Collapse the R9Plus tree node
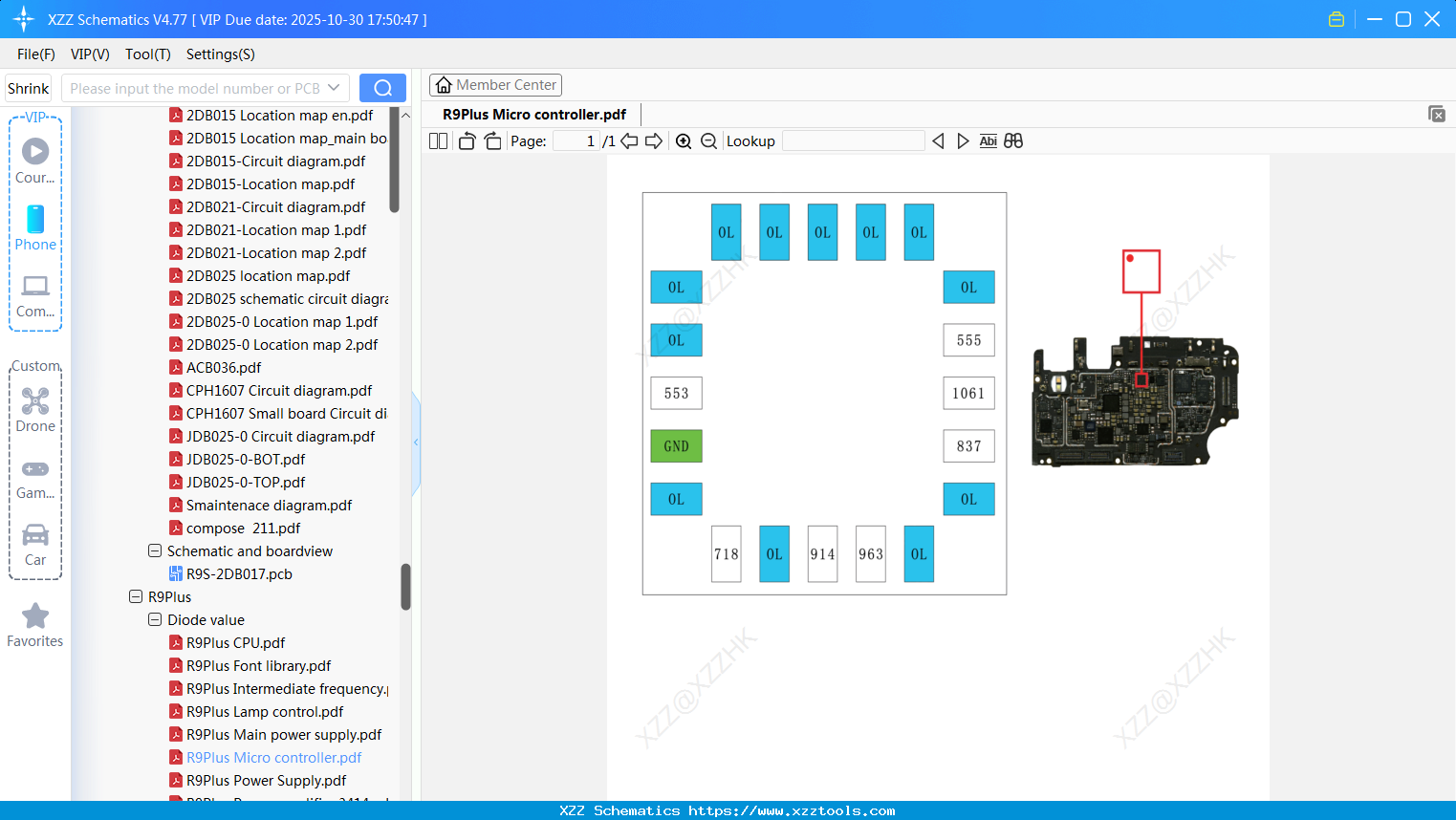Screen dimensions: 1456x820 tap(136, 597)
